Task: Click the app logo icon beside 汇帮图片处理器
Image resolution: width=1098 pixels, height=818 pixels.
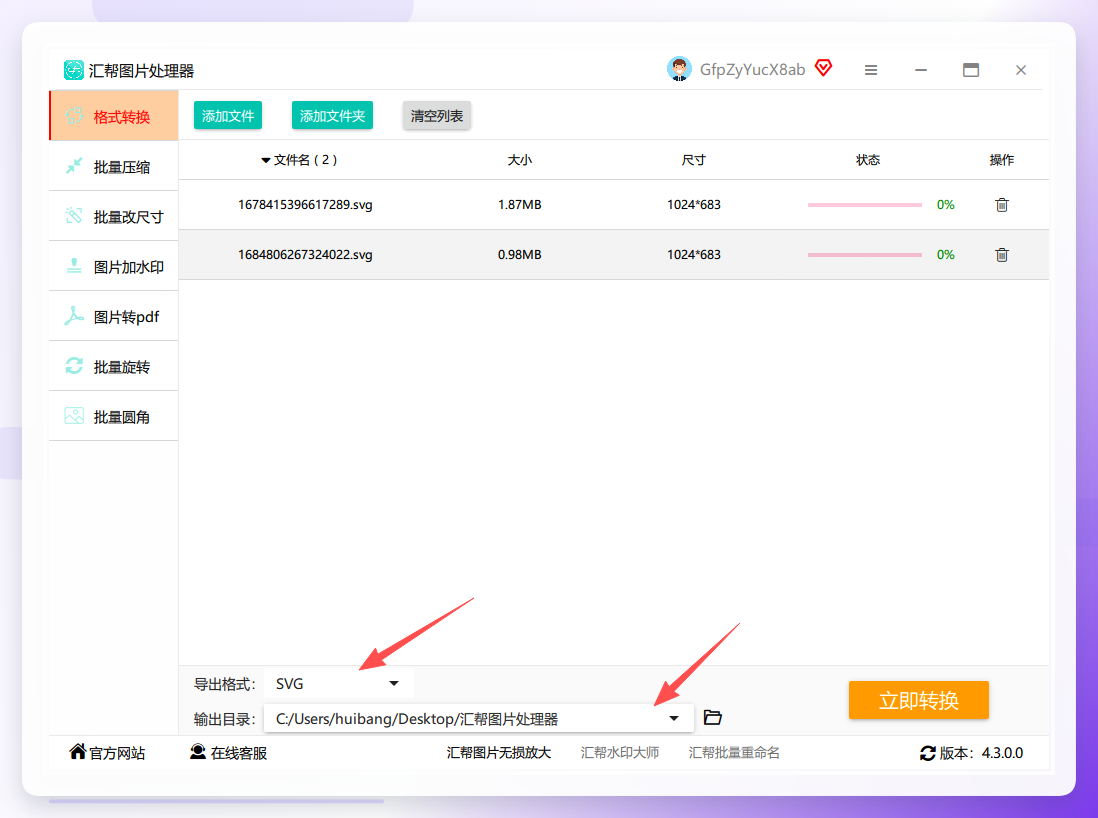Action: (74, 70)
